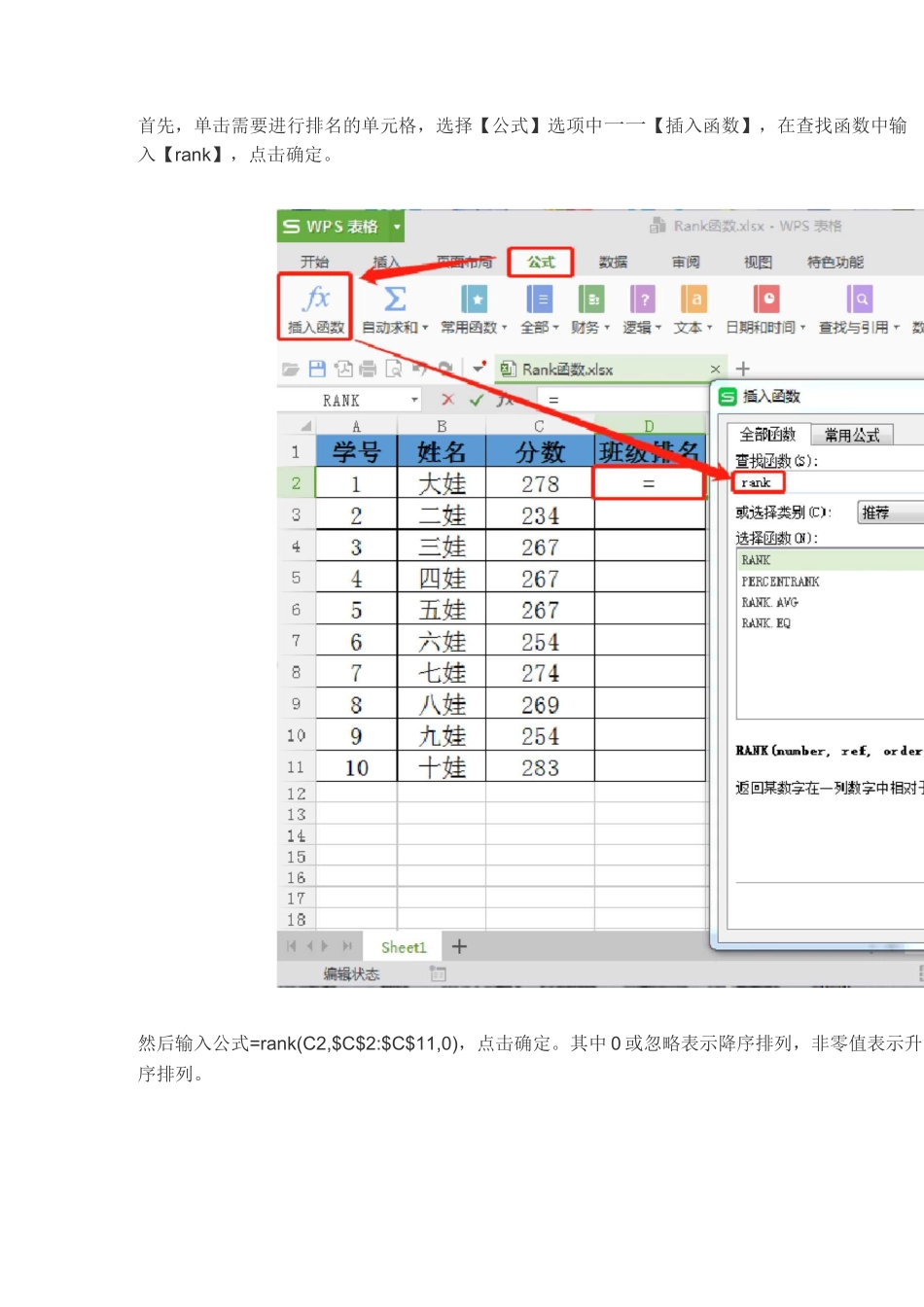
Task: Cancel formula entry with the red X
Action: click(x=447, y=400)
